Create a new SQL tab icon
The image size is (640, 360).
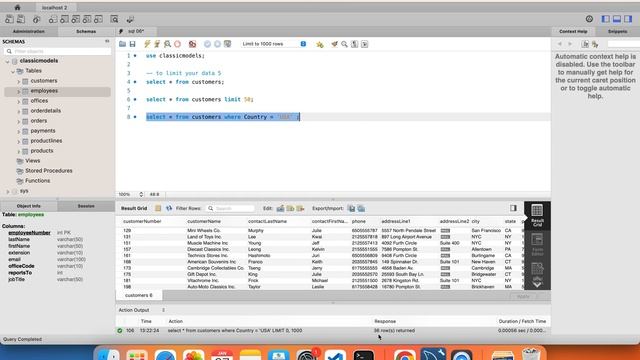click(9, 19)
